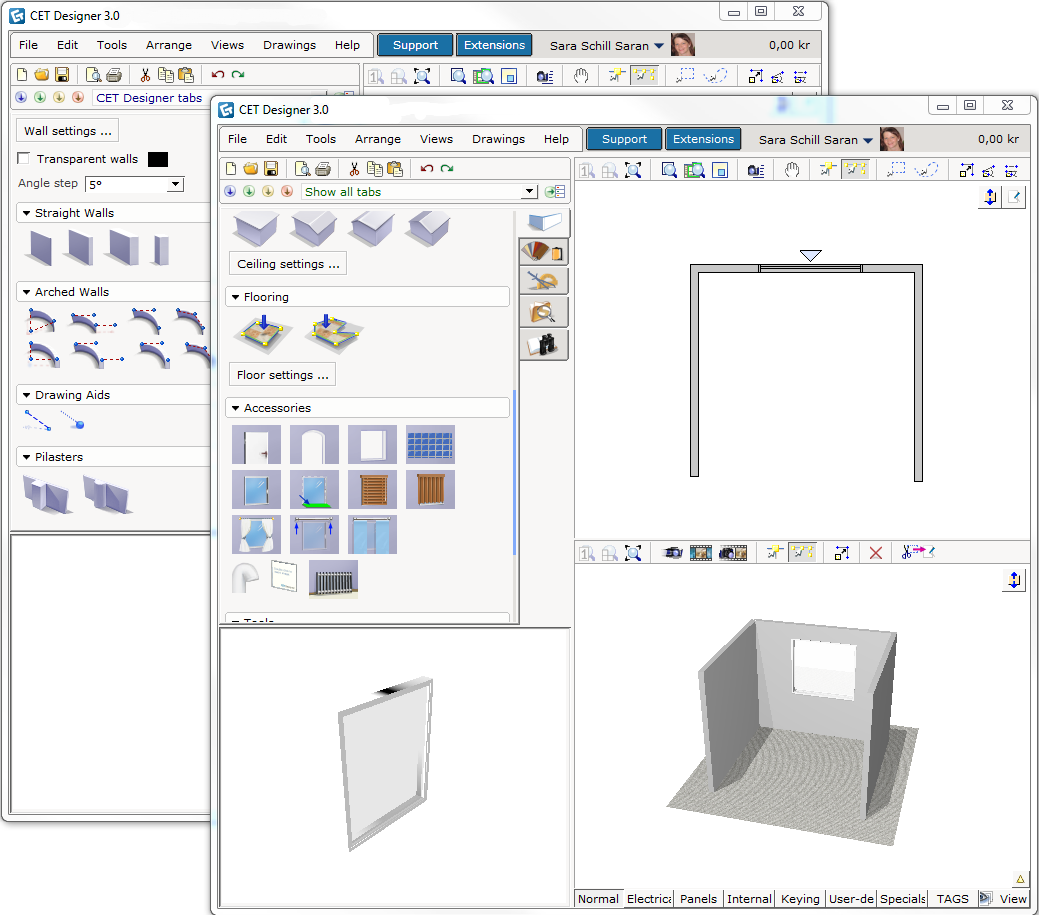The width and height of the screenshot is (1039, 915).
Task: Click the film strip render icon in 3D toolbar
Action: click(x=701, y=553)
